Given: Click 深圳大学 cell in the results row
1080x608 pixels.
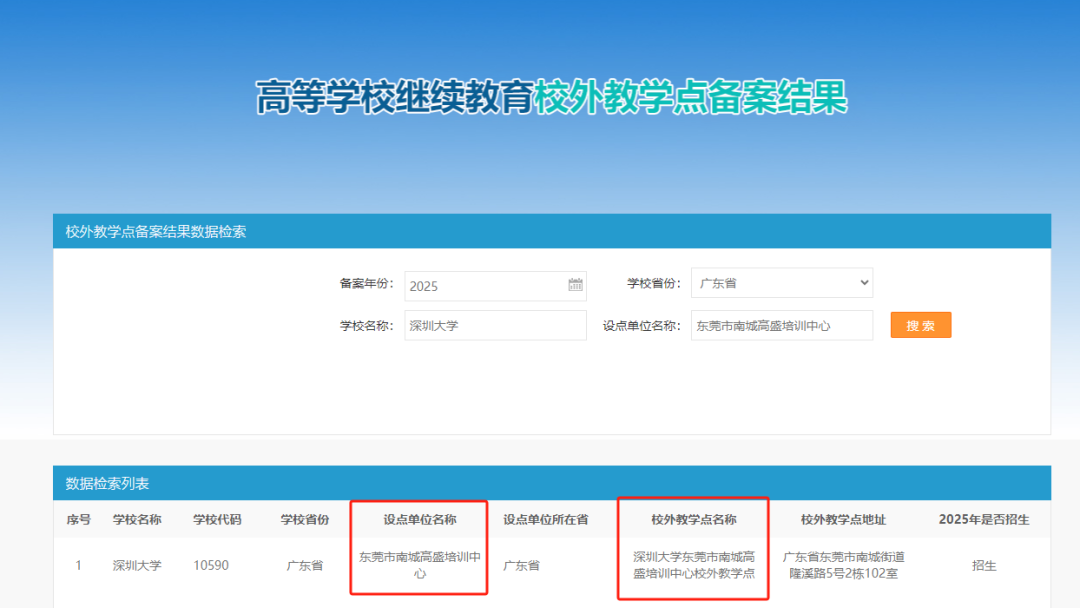Looking at the screenshot, I should (x=137, y=565).
